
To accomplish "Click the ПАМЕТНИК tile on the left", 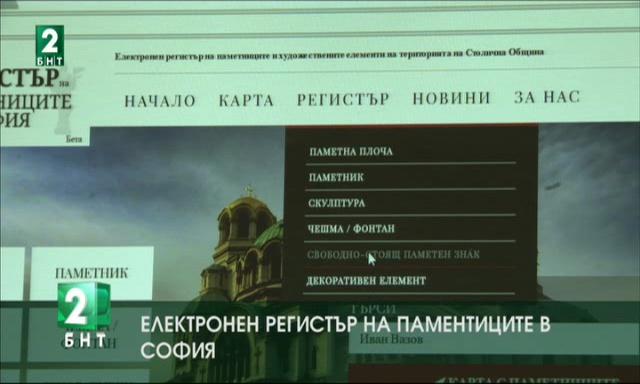I will [92, 273].
